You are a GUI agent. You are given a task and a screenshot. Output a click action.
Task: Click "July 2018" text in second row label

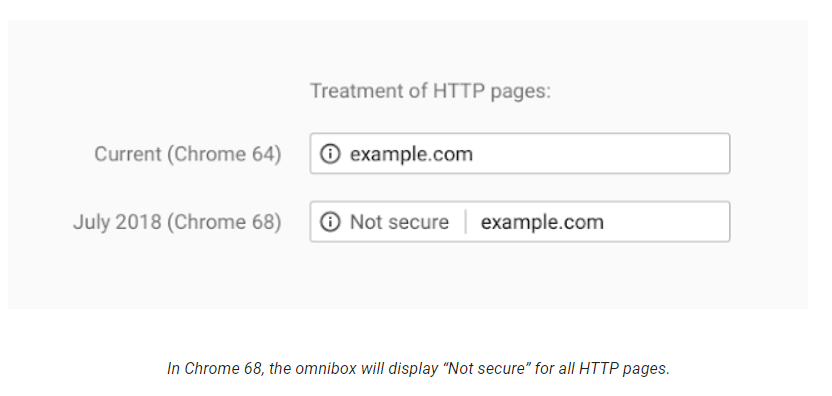[117, 222]
